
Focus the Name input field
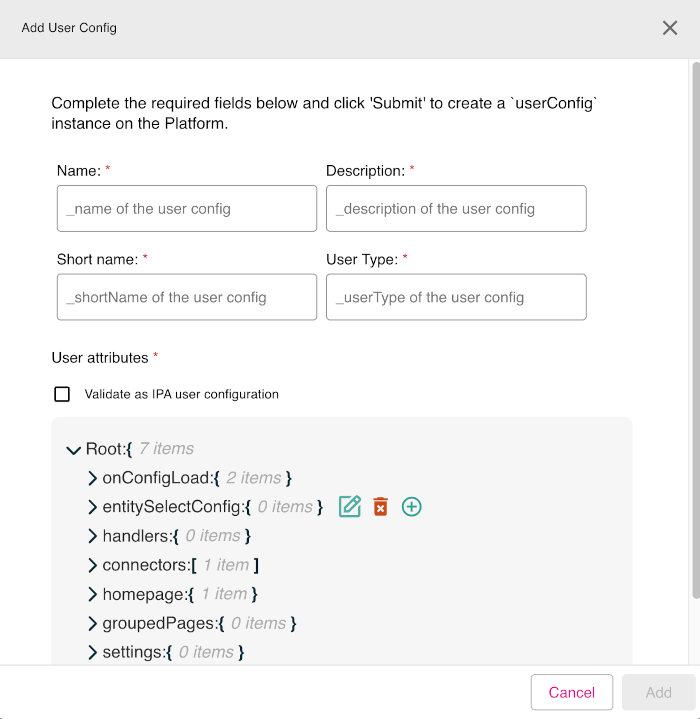[x=187, y=209]
